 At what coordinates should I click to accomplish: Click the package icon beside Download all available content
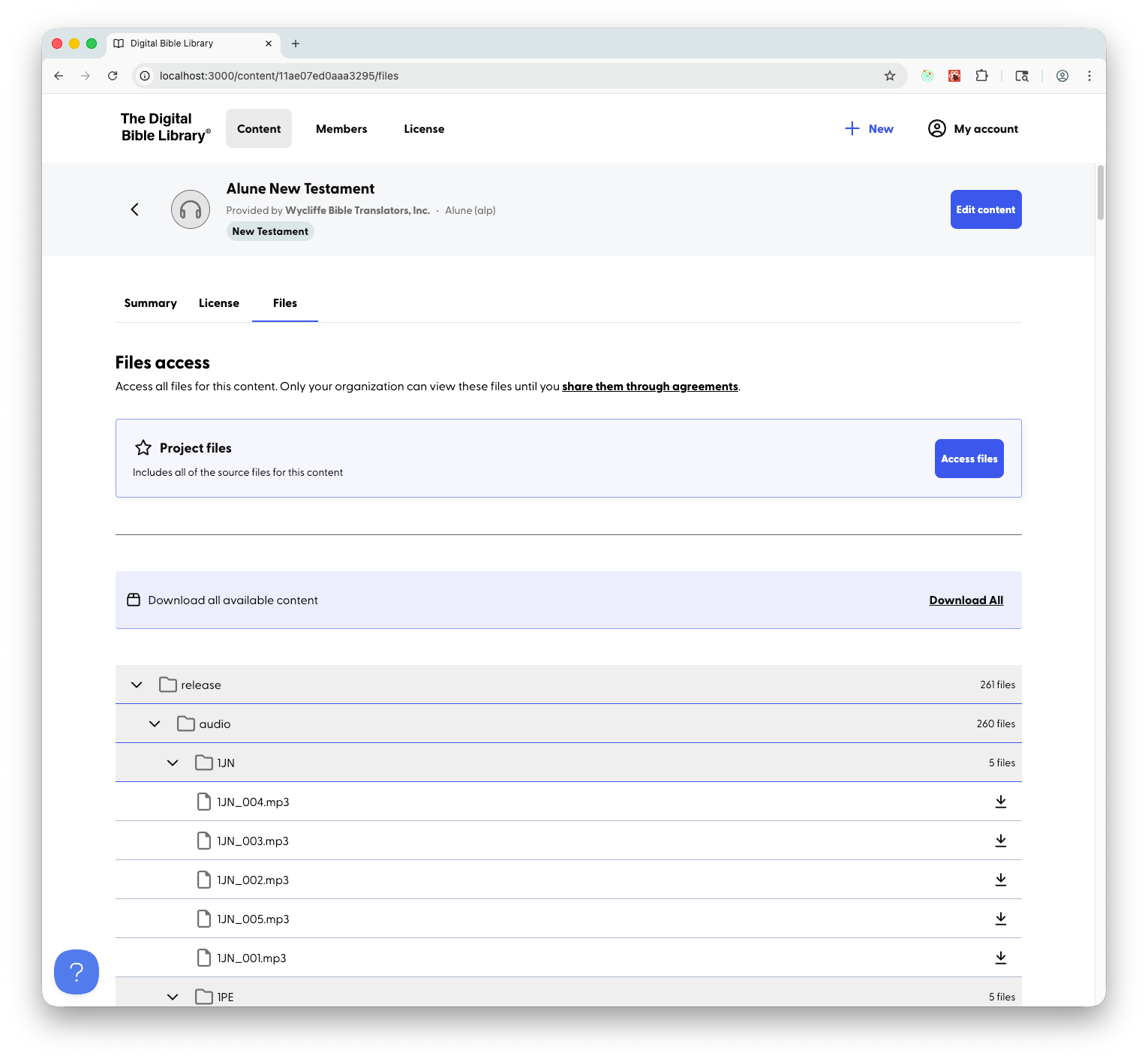tap(134, 600)
